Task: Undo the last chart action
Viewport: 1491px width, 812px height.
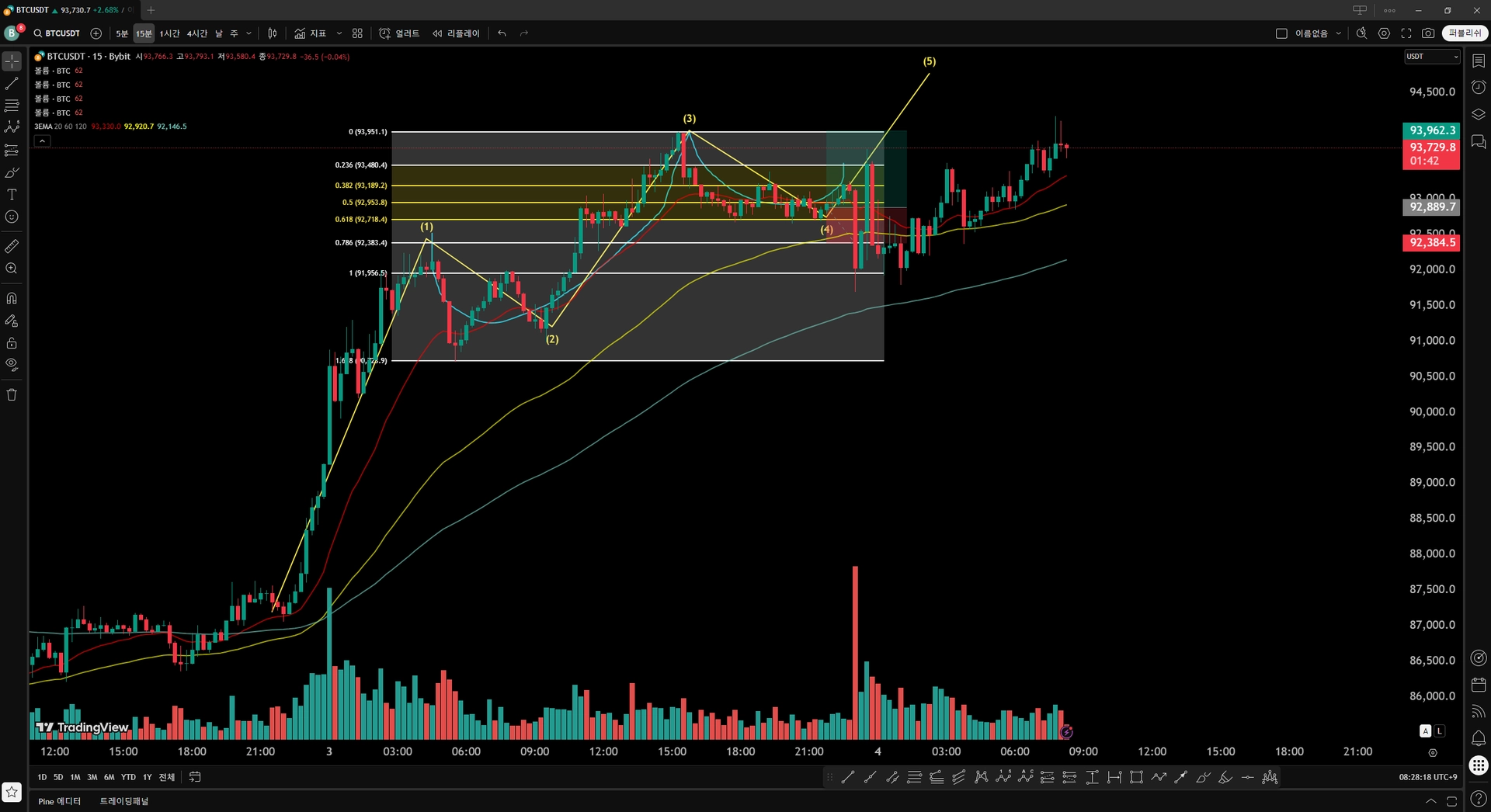Action: click(x=502, y=33)
